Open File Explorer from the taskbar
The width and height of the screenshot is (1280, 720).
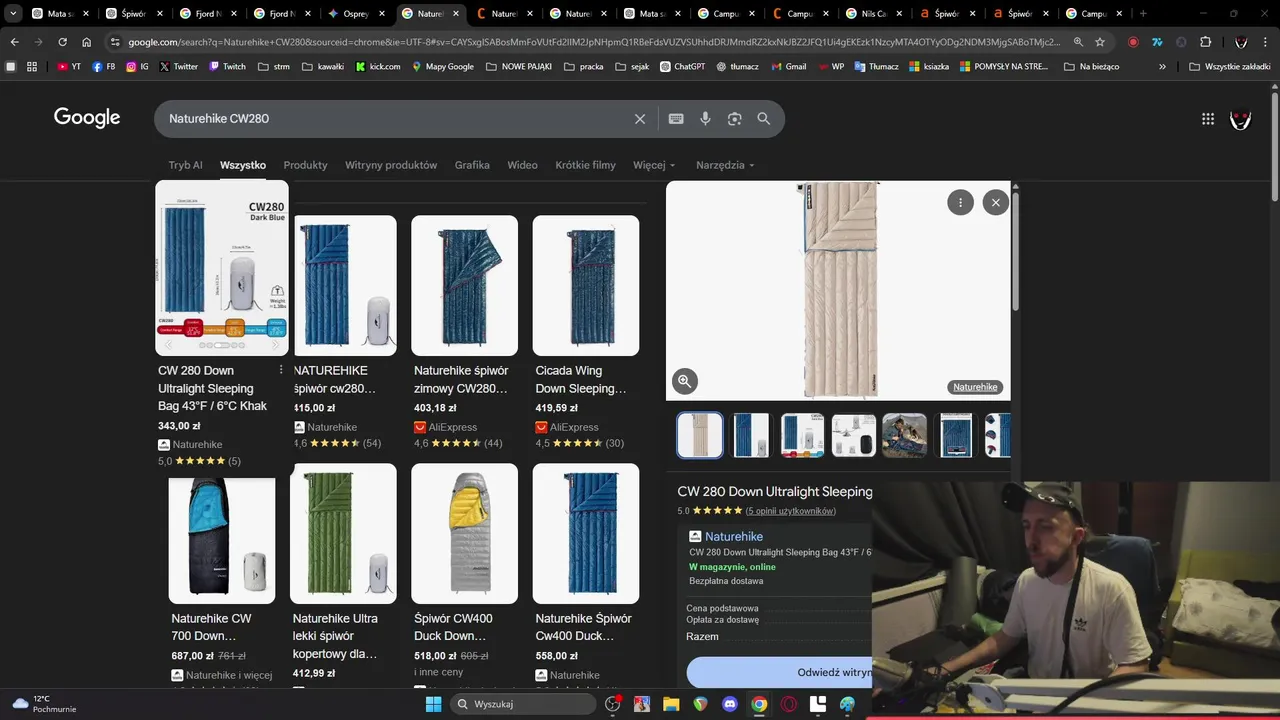[671, 704]
